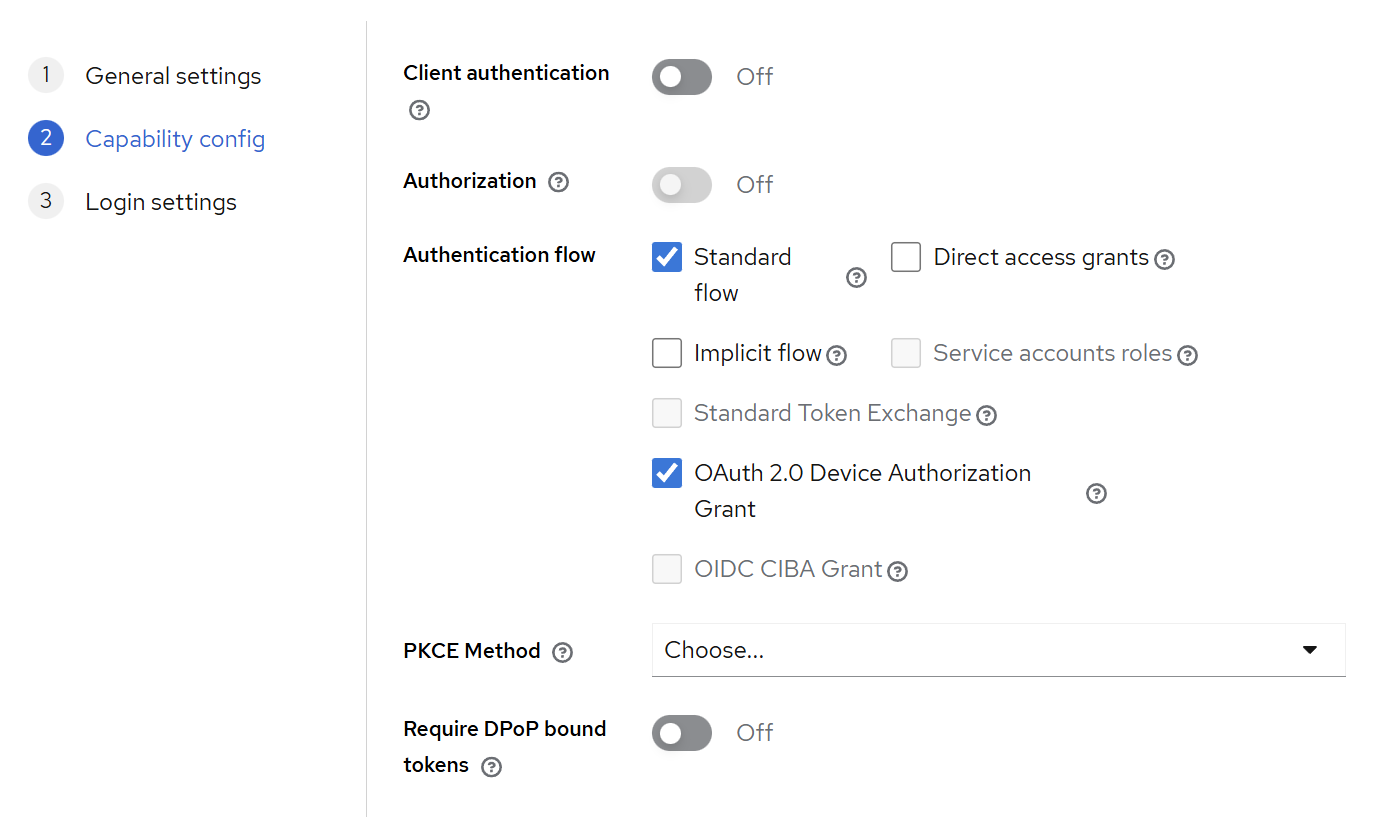
Task: Check the Direct access grants checkbox
Action: 905,256
